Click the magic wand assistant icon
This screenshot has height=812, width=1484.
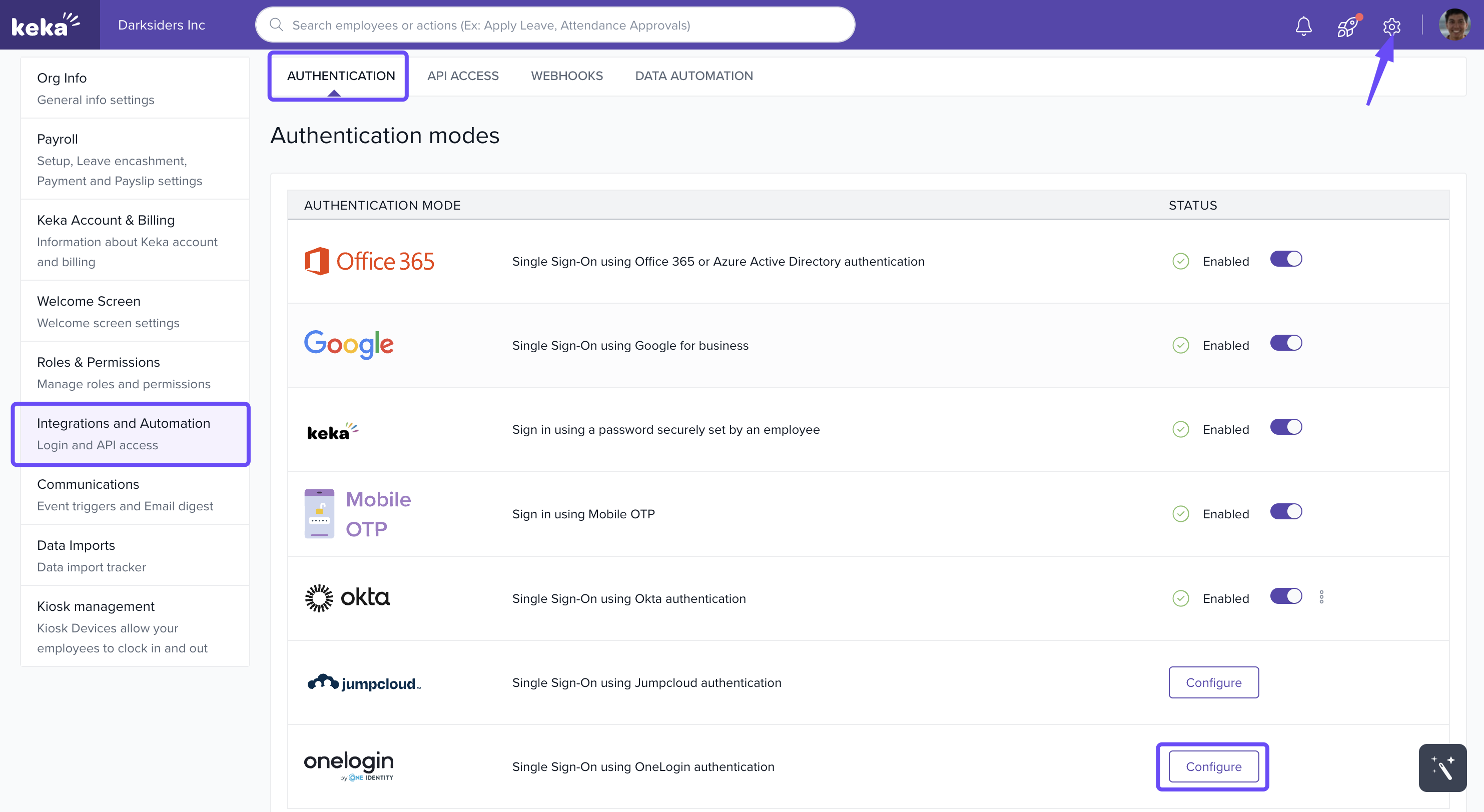[1442, 767]
